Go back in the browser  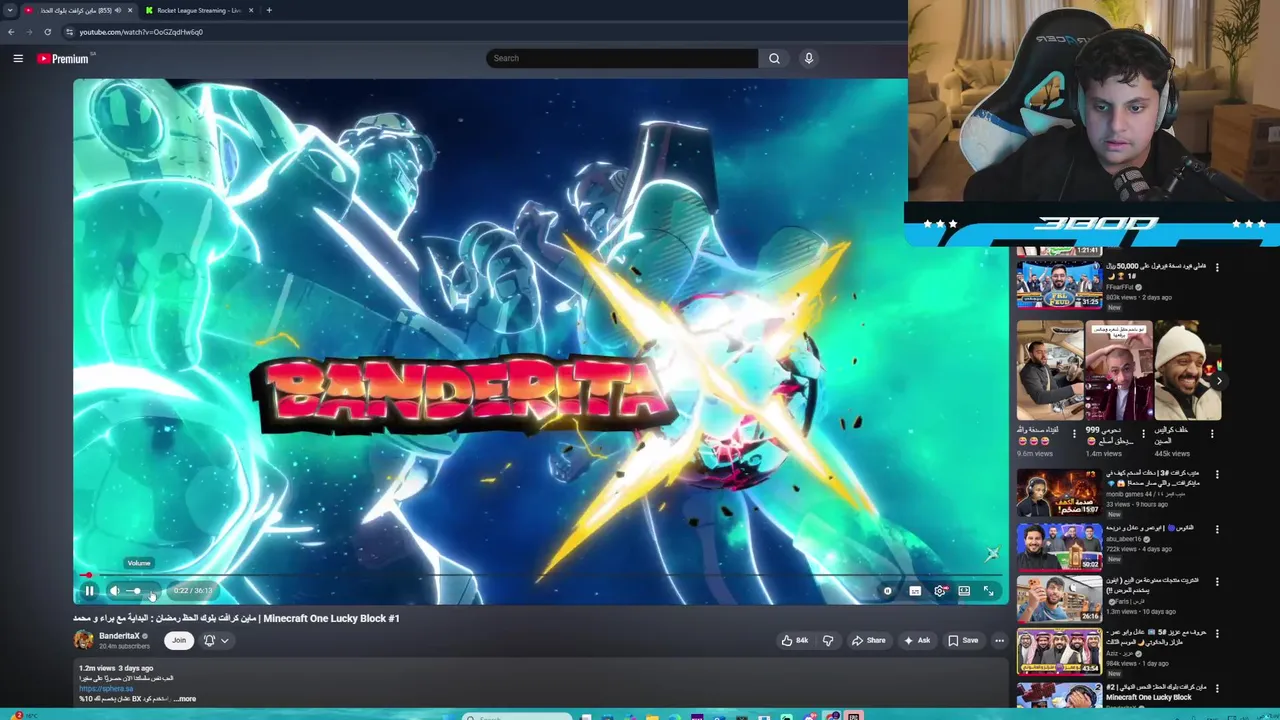point(11,32)
